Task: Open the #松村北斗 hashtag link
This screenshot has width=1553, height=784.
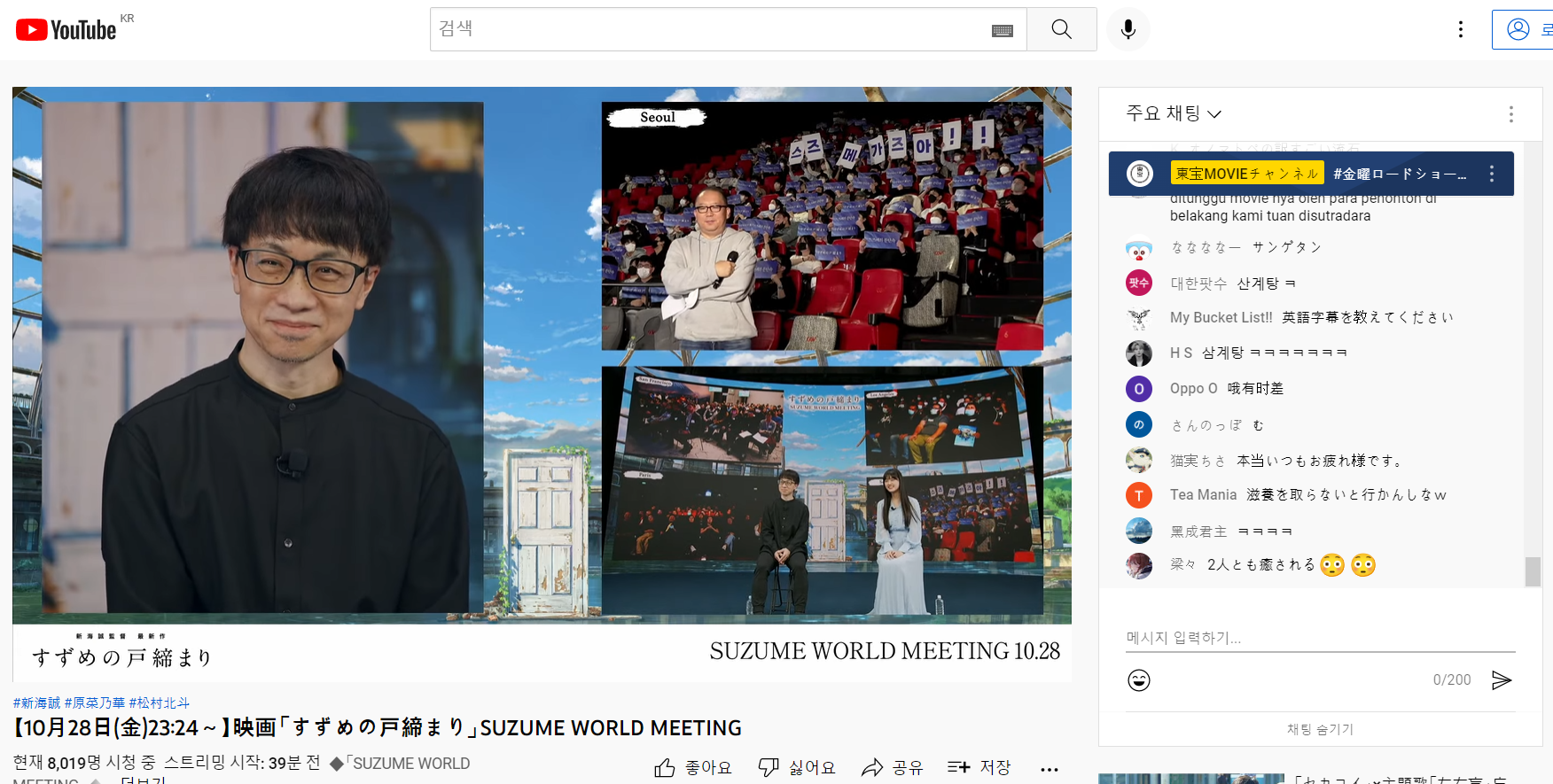Action: point(160,702)
